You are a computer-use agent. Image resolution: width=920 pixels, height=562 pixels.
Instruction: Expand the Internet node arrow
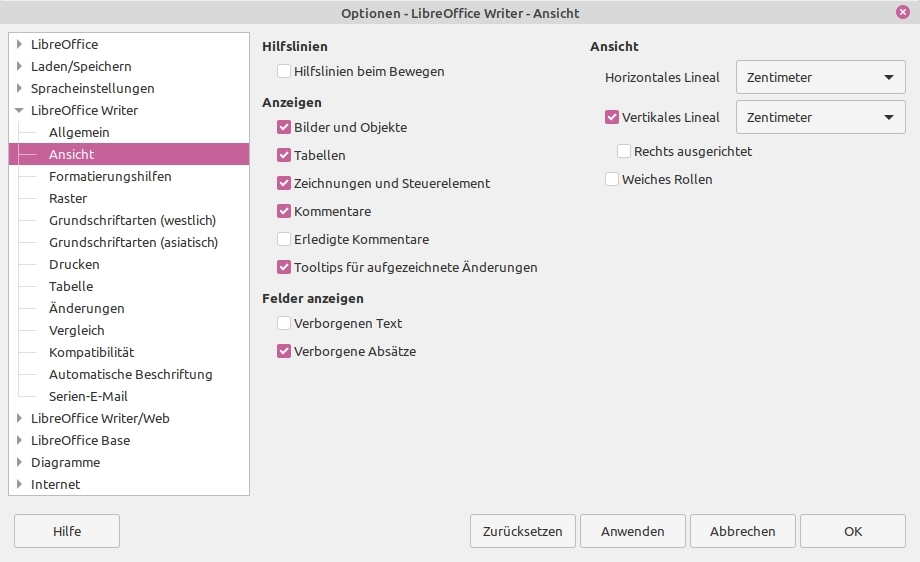click(19, 484)
